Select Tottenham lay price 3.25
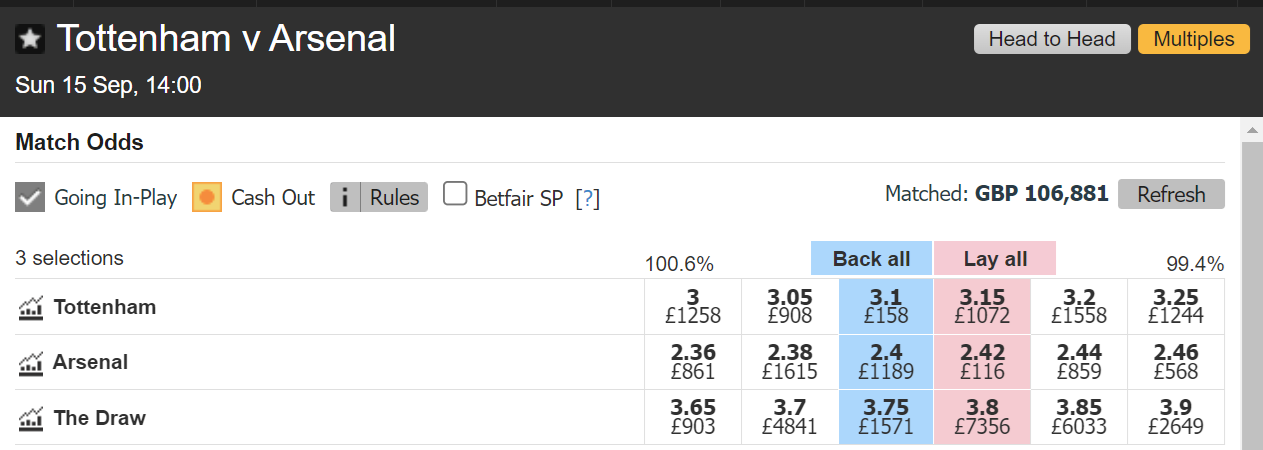This screenshot has width=1263, height=450. [1175, 306]
